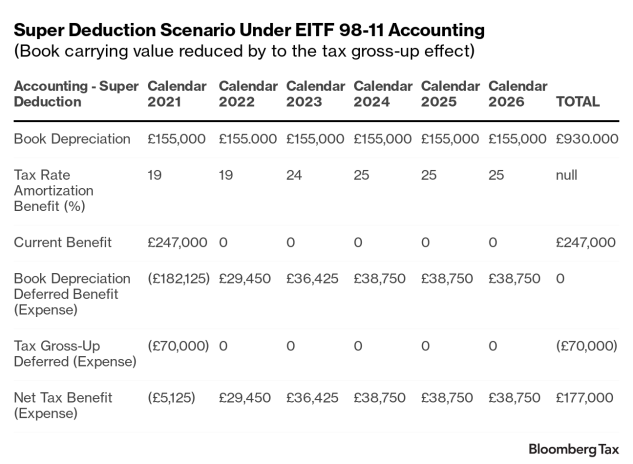
Task: Select the Calendar 2026 column header
Action: [x=518, y=94]
